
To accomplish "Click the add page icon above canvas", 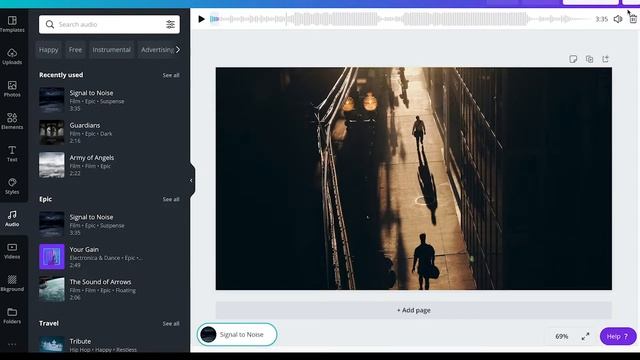I will (605, 59).
